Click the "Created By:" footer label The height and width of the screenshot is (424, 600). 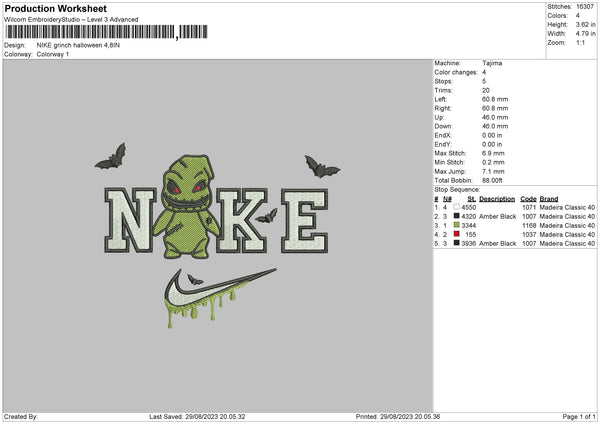[21, 417]
